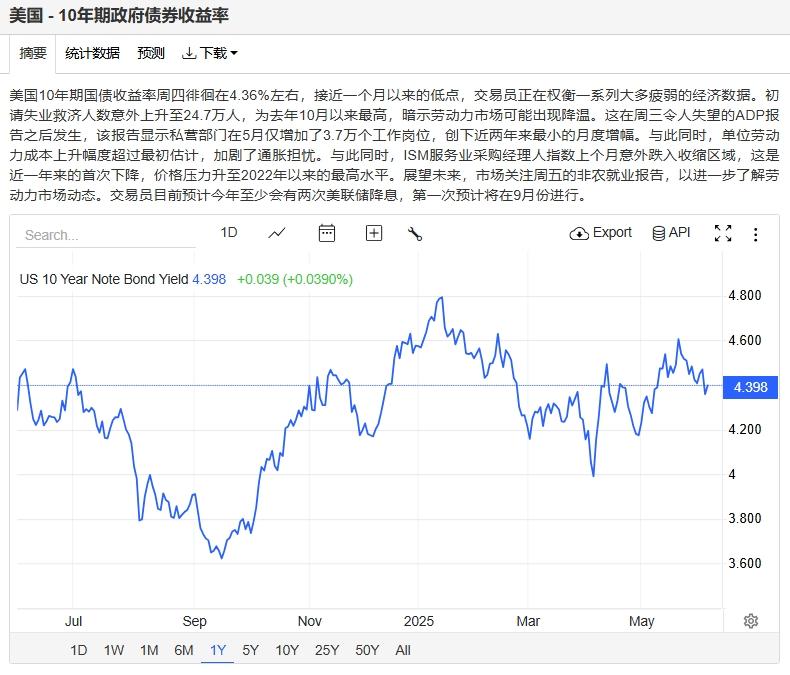Open the chart type line icon
790x675 pixels.
tap(277, 233)
